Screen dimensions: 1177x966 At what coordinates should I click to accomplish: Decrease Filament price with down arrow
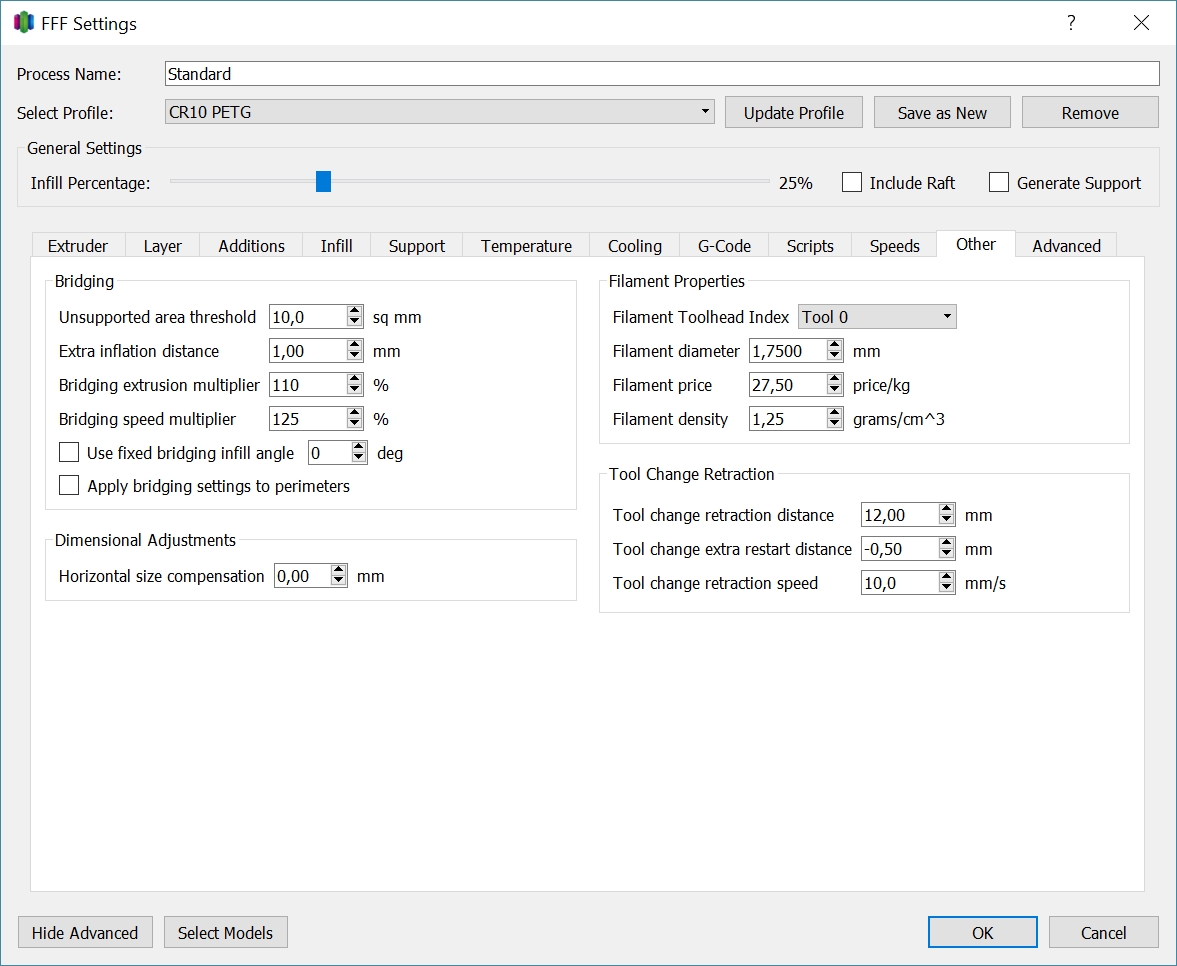coord(834,391)
